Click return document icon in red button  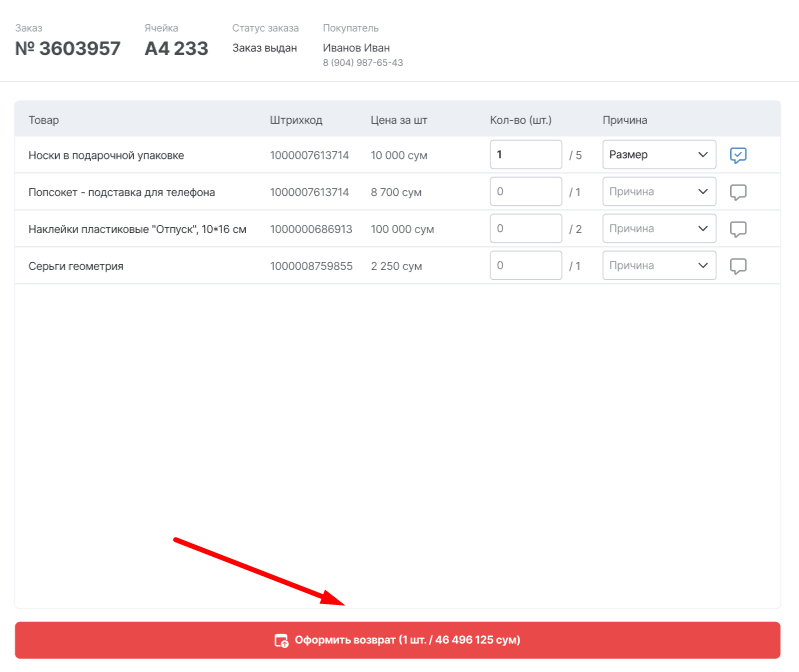(281, 640)
